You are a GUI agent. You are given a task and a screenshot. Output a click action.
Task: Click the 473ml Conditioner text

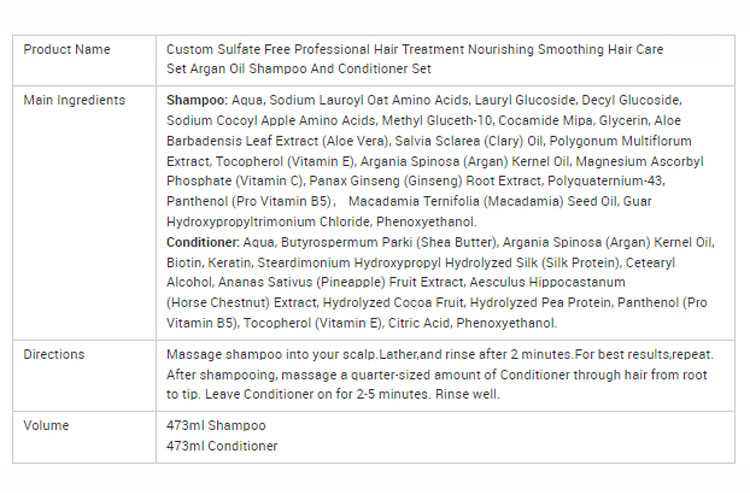tap(222, 446)
